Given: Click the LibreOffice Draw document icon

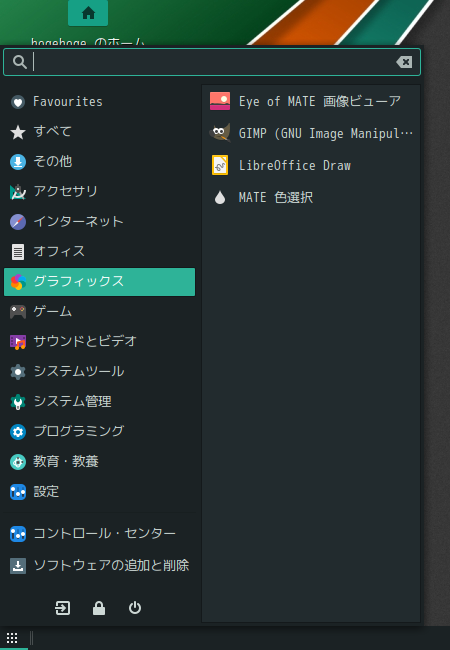Looking at the screenshot, I should [x=220, y=165].
